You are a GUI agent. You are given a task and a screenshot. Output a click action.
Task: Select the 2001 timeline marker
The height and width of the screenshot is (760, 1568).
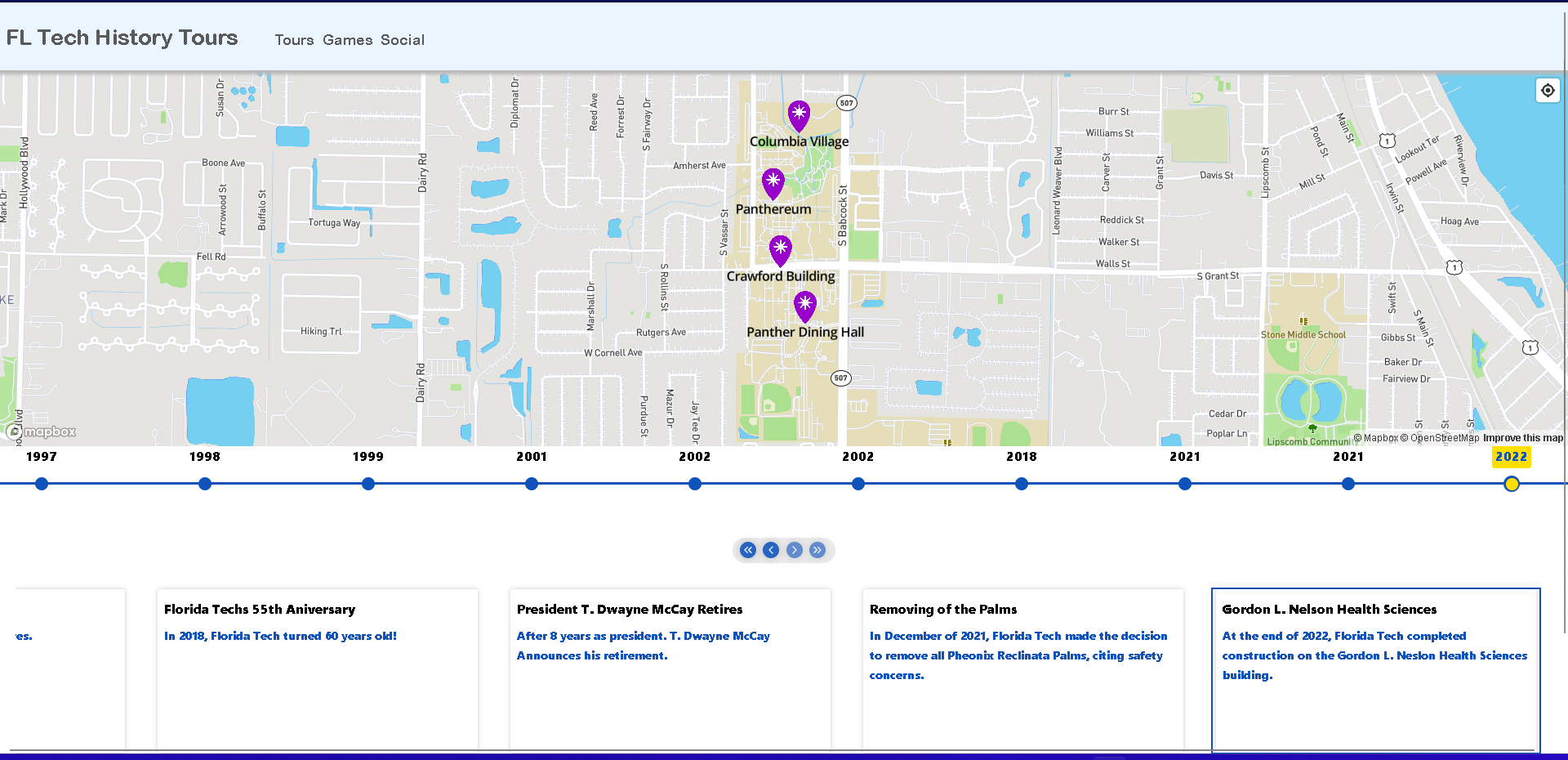pyautogui.click(x=532, y=484)
